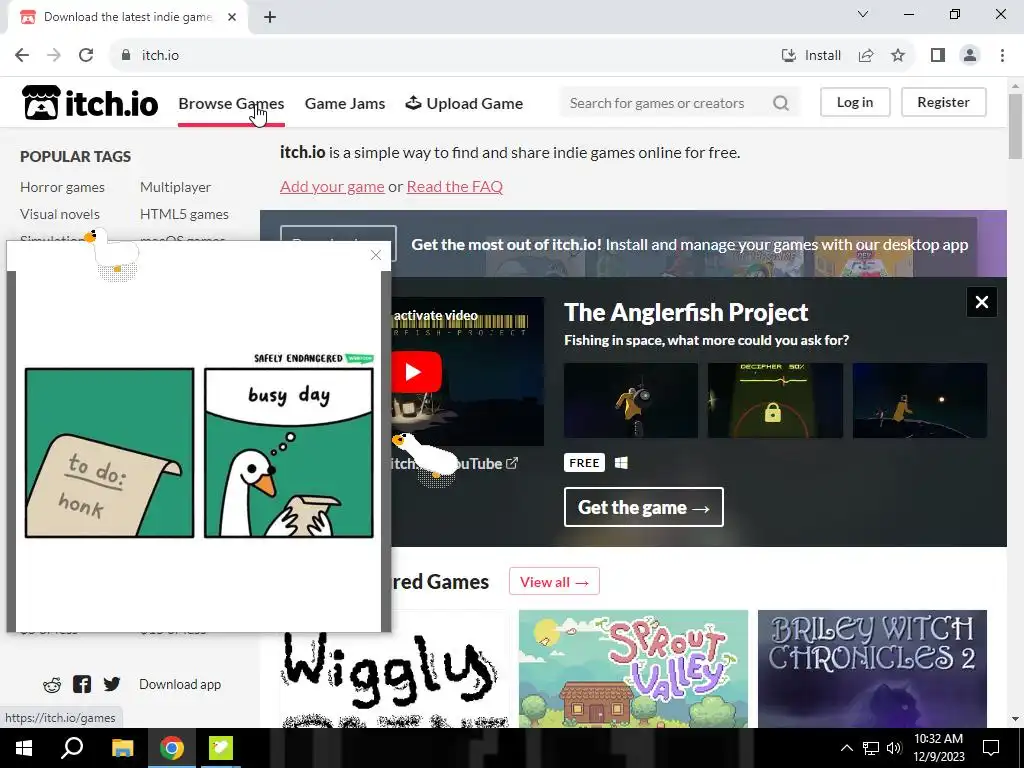Viewport: 1024px width, 768px height.
Task: Reload the current page
Action: click(86, 55)
